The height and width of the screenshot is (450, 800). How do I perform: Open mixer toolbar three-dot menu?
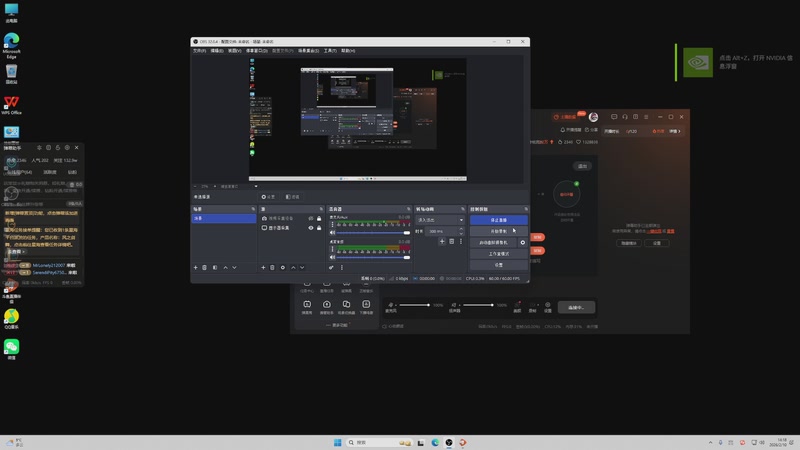coord(342,267)
